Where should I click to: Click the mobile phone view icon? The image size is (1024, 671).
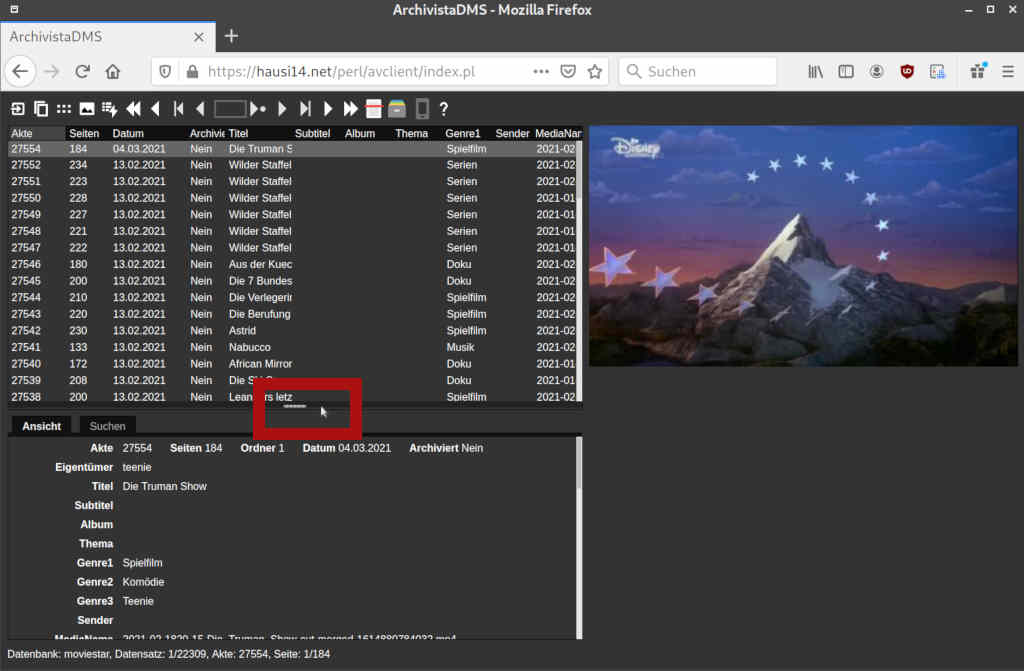423,109
